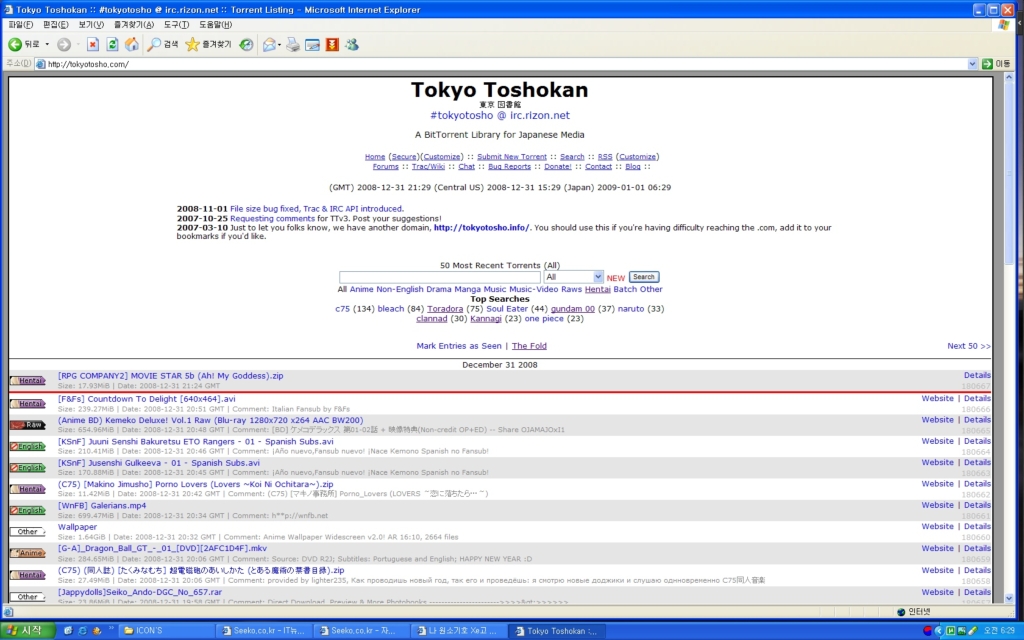
Task: Open the Search (검색) magnifier tool
Action: point(163,44)
